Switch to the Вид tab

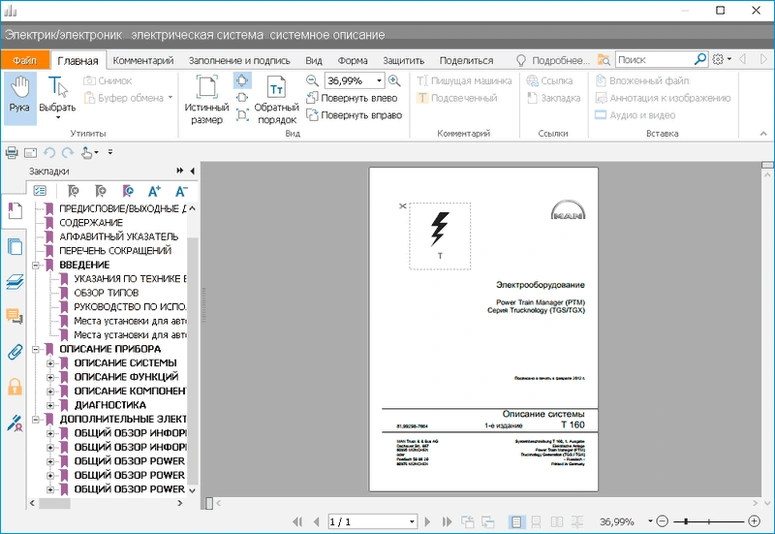click(314, 60)
